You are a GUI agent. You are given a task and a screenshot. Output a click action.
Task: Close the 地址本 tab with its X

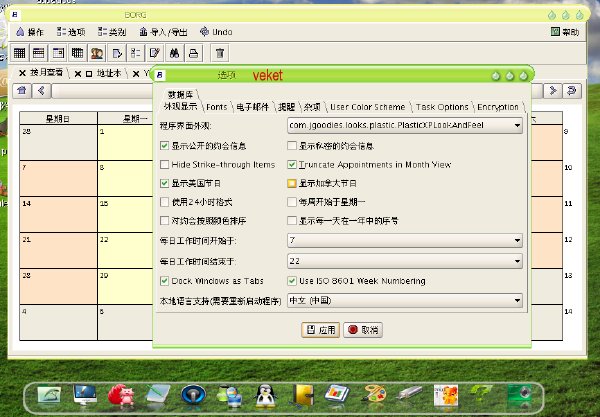[x=78, y=74]
